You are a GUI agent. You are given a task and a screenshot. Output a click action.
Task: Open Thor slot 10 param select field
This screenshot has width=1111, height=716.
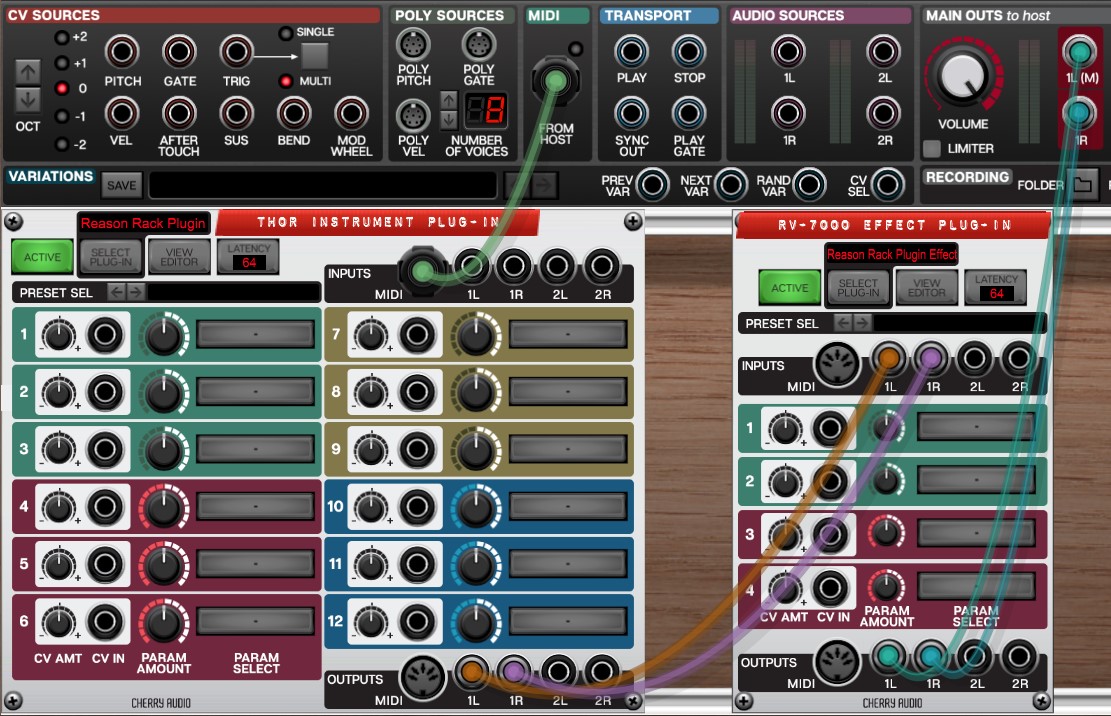(x=568, y=506)
